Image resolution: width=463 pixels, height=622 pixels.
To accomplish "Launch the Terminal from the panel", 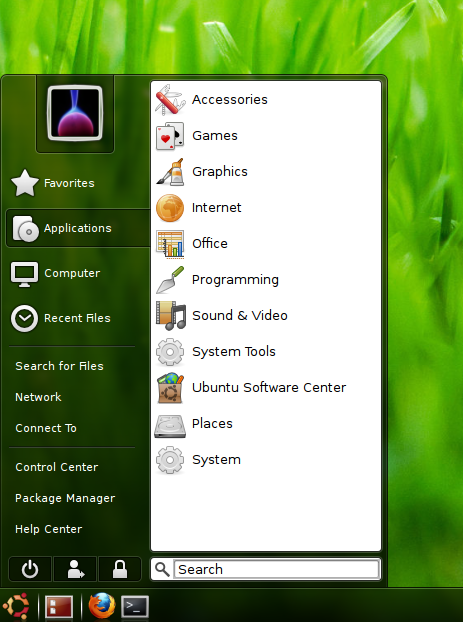I will point(135,607).
